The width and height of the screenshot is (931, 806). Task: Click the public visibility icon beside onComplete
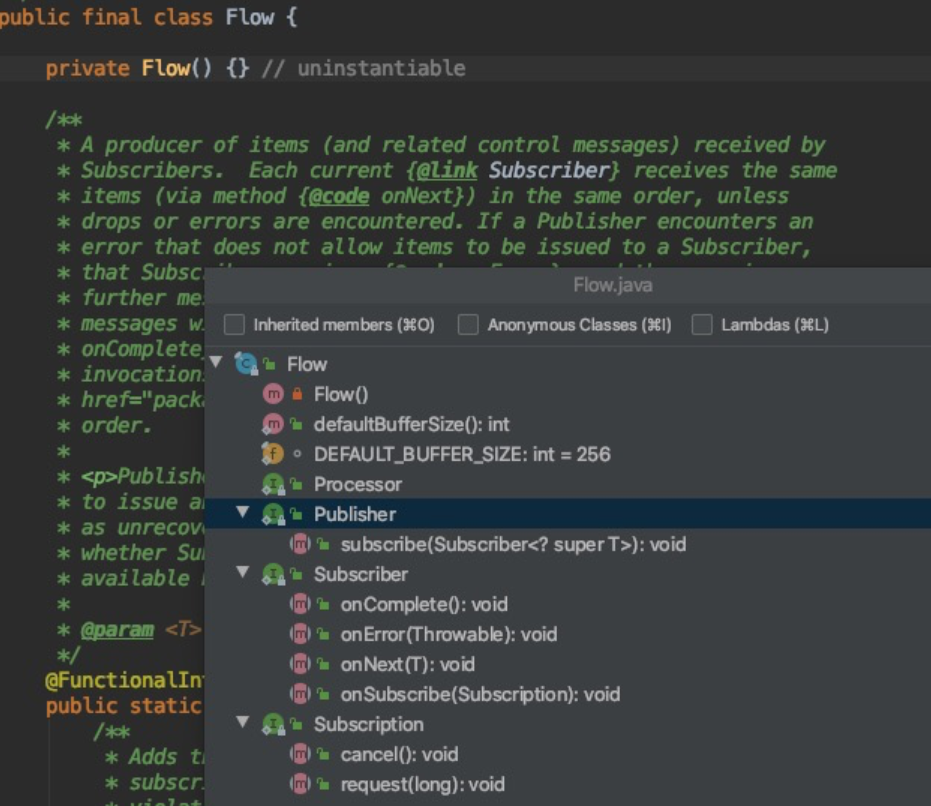pyautogui.click(x=324, y=604)
